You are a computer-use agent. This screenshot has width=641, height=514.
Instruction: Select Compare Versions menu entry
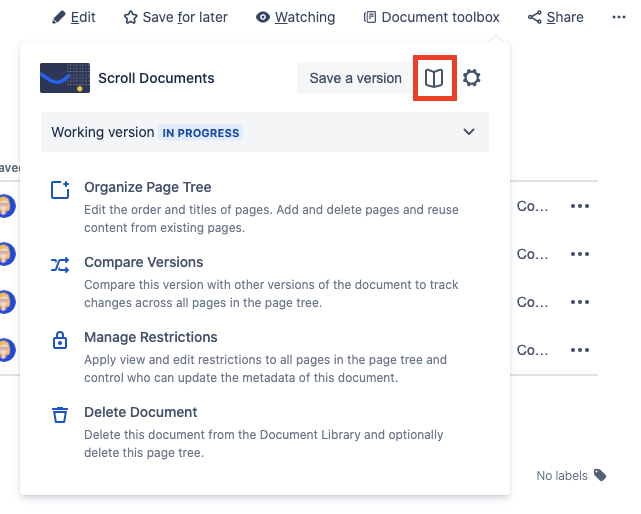(x=143, y=262)
